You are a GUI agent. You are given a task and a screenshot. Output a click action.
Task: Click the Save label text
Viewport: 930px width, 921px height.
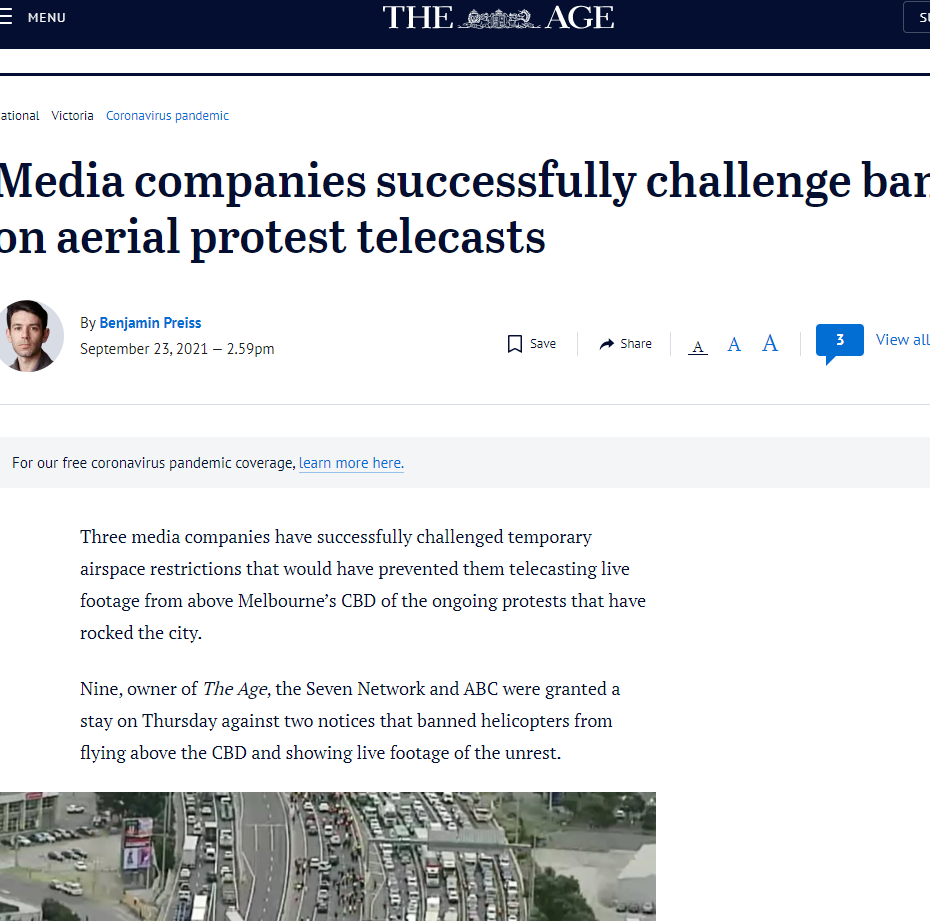(543, 344)
